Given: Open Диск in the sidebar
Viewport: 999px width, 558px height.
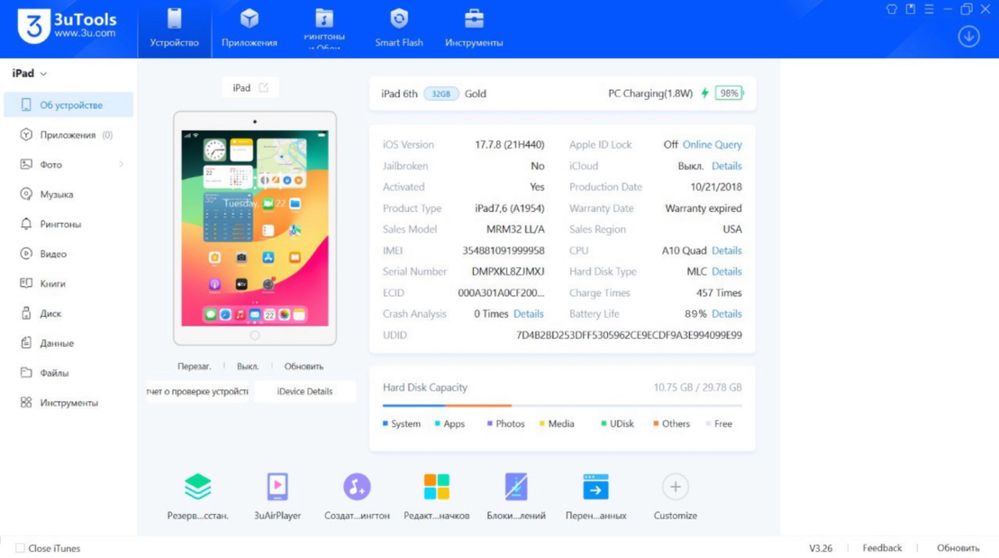Looking at the screenshot, I should coord(69,313).
